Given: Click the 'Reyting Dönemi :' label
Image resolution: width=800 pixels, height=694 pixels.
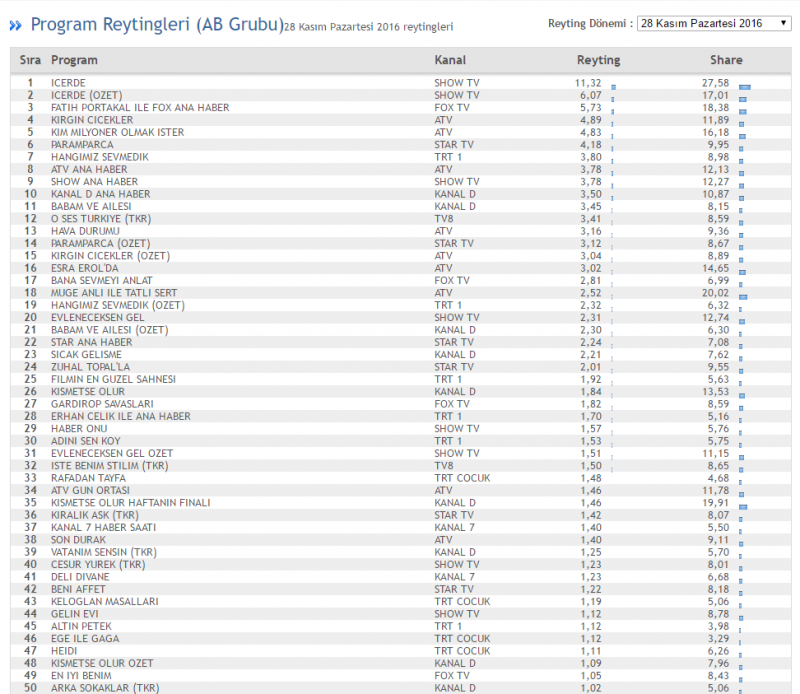Looking at the screenshot, I should [x=590, y=23].
